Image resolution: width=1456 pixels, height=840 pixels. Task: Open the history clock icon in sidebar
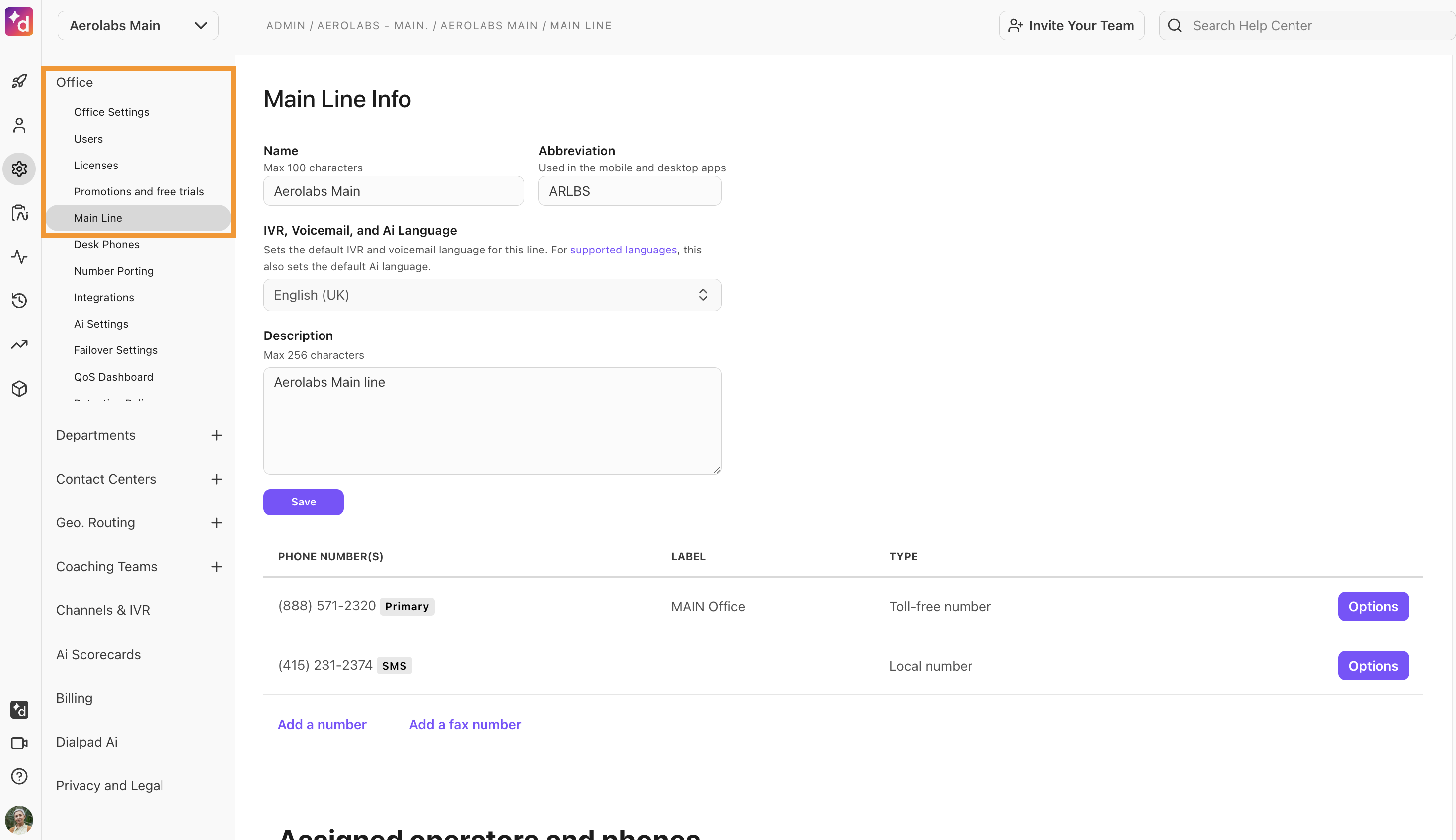pos(19,301)
